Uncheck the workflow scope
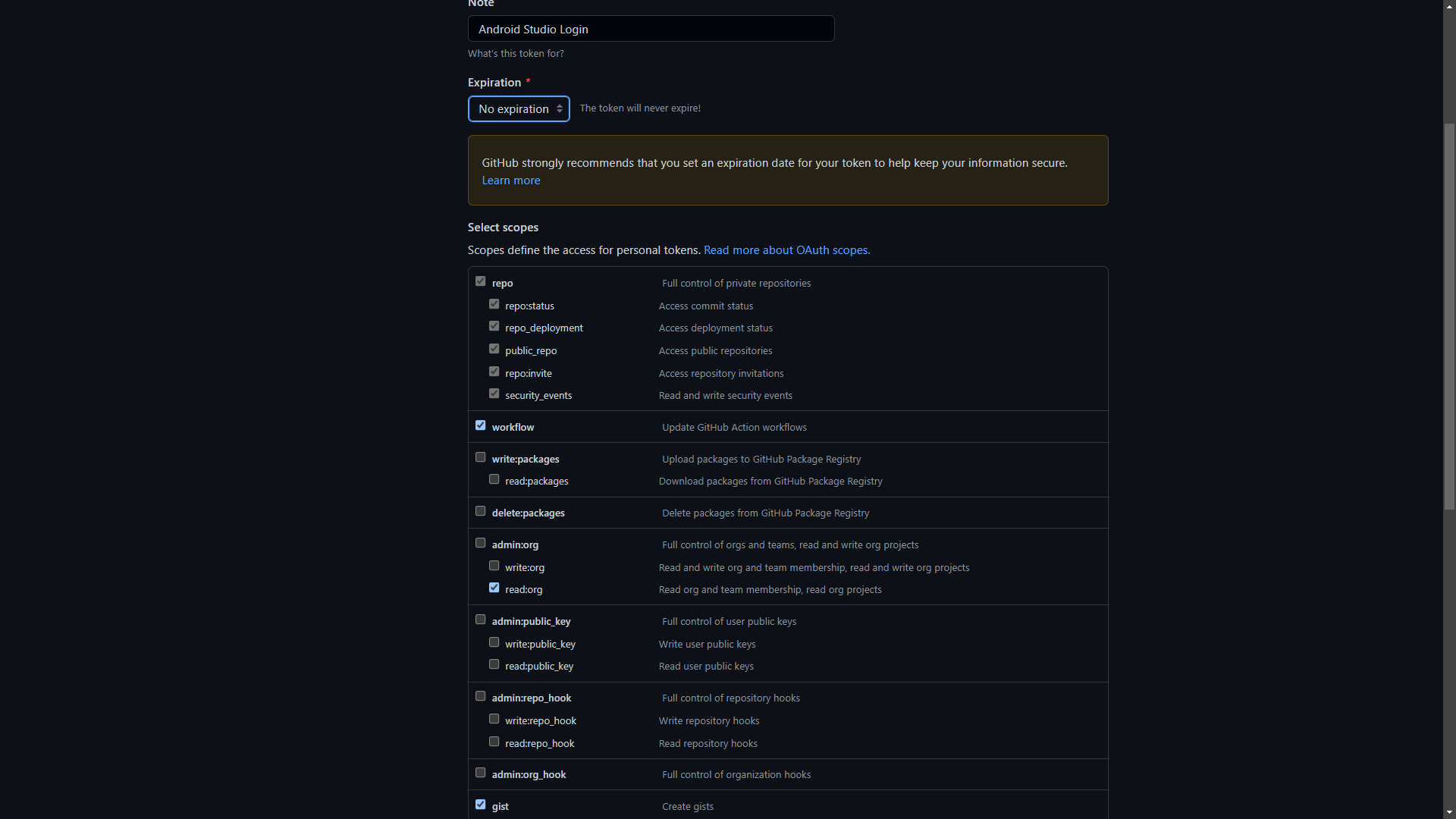The height and width of the screenshot is (819, 1456). (x=480, y=425)
